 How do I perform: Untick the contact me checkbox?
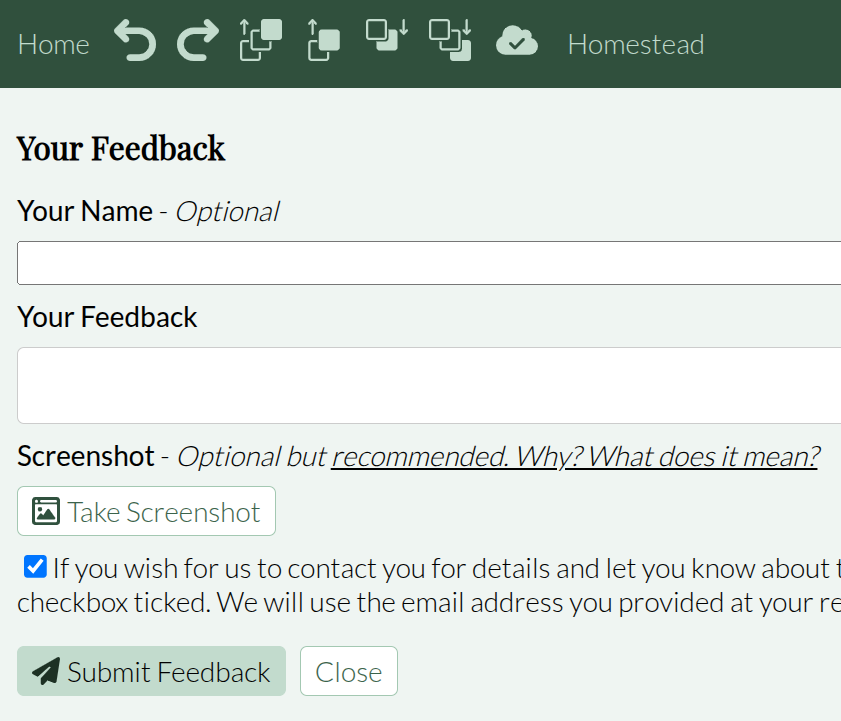pos(35,567)
